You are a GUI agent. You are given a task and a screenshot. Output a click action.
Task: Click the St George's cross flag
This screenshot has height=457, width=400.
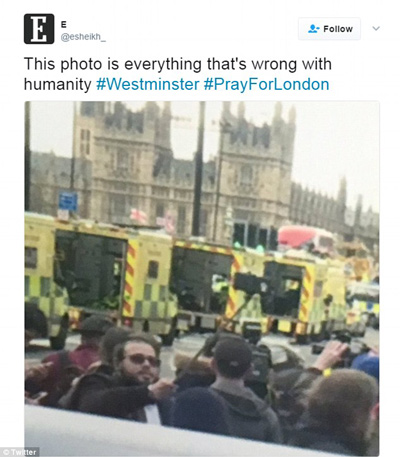pyautogui.click(x=139, y=216)
